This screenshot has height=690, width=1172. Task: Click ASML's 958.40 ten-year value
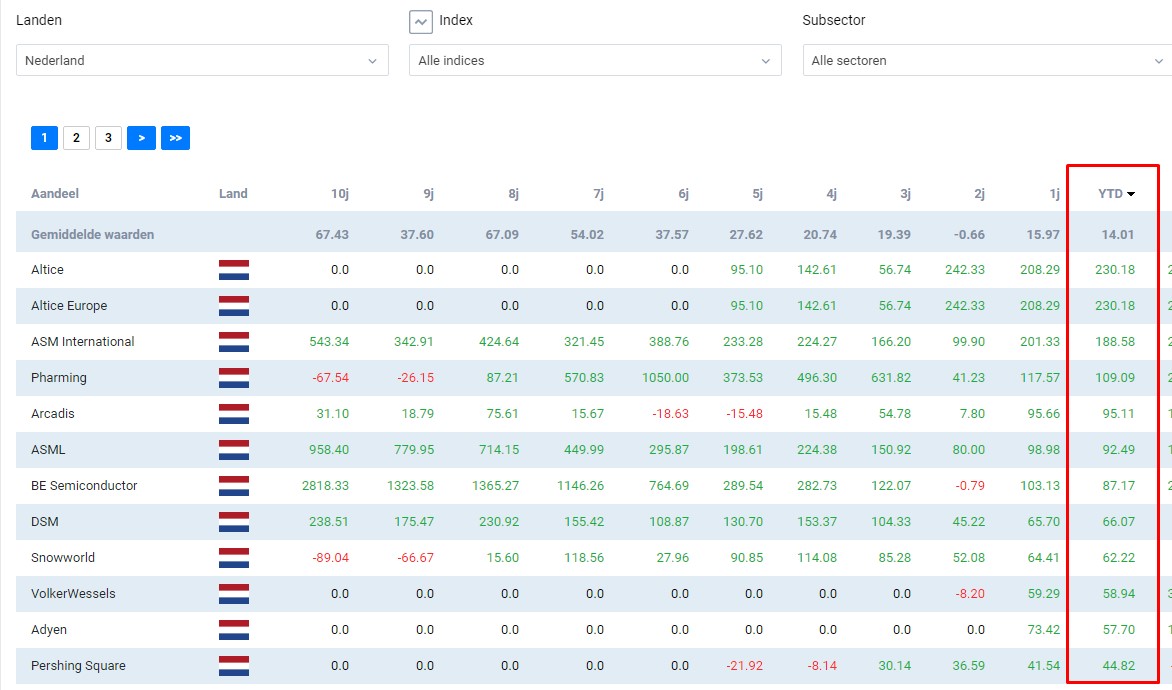coord(329,449)
